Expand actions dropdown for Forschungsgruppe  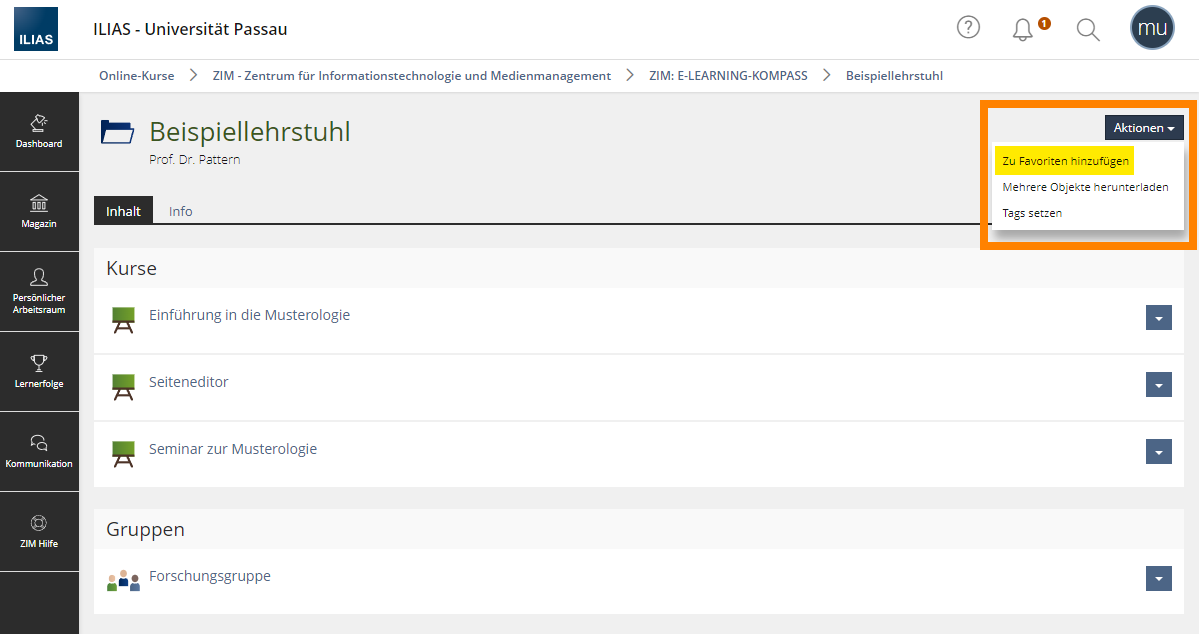point(1158,579)
